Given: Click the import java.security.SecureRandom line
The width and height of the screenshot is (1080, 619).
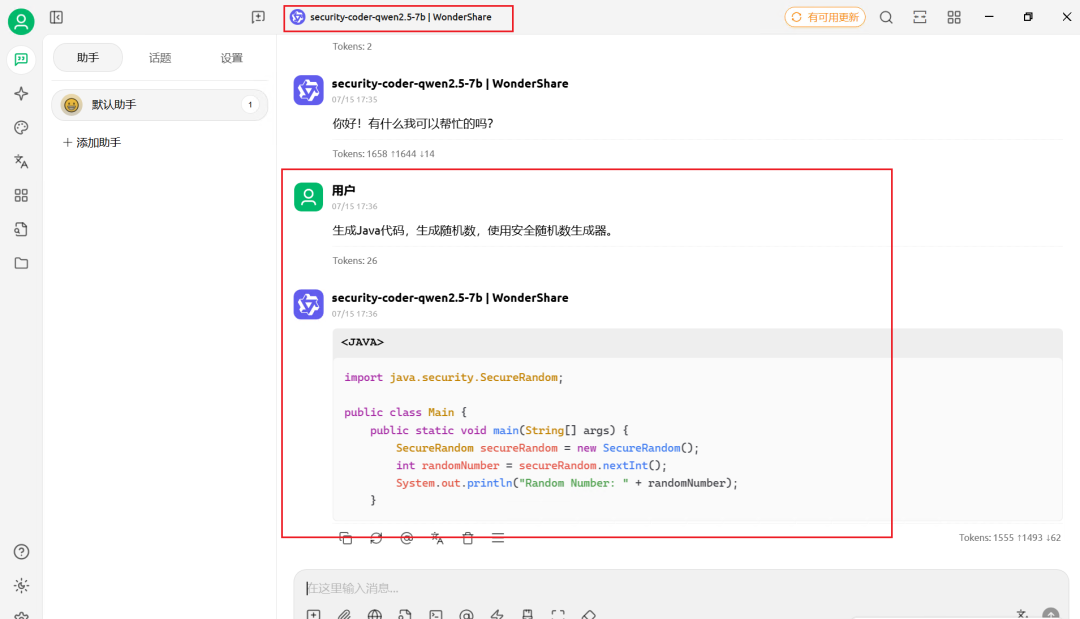Looking at the screenshot, I should (454, 377).
